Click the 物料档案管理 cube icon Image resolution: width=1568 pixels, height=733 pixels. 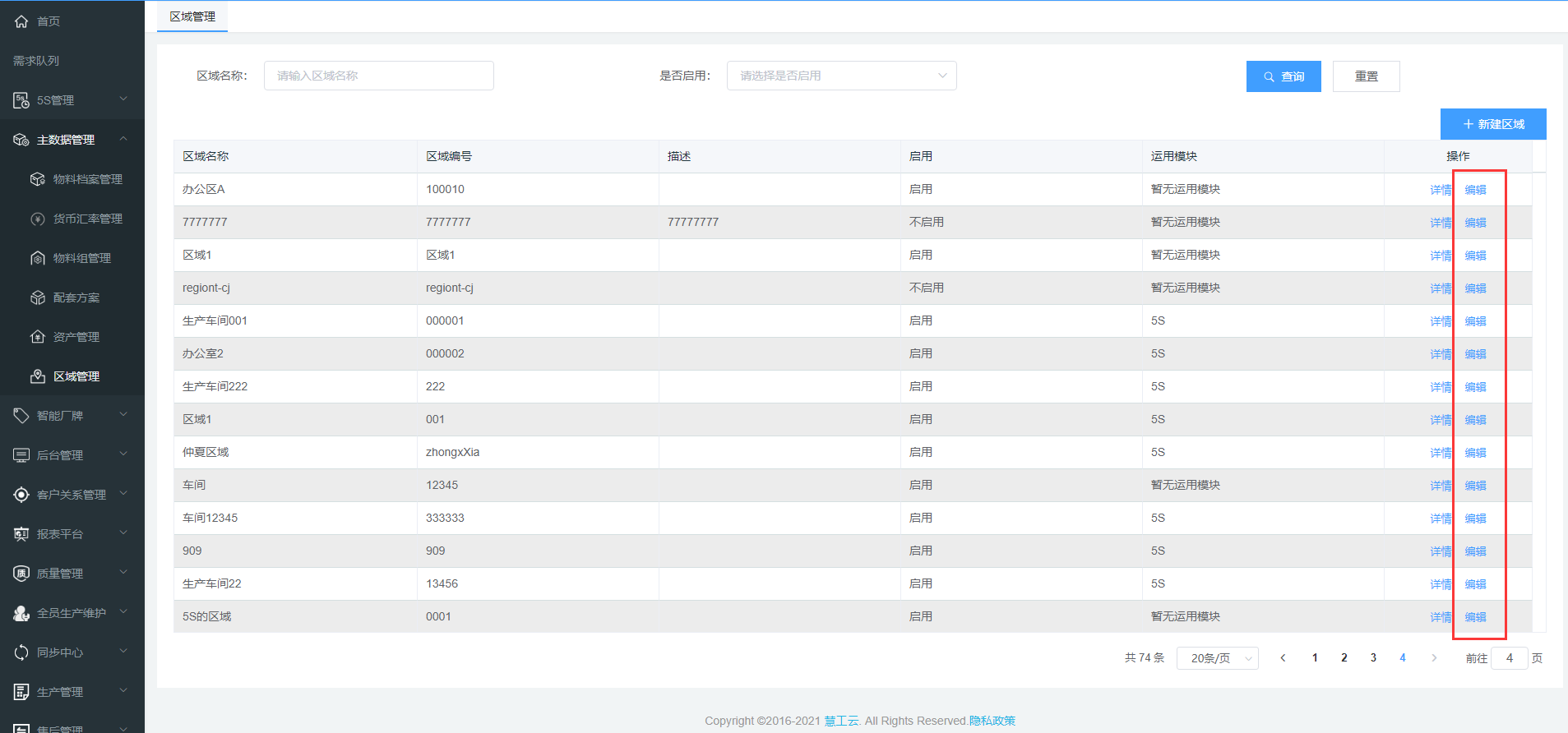click(x=38, y=179)
